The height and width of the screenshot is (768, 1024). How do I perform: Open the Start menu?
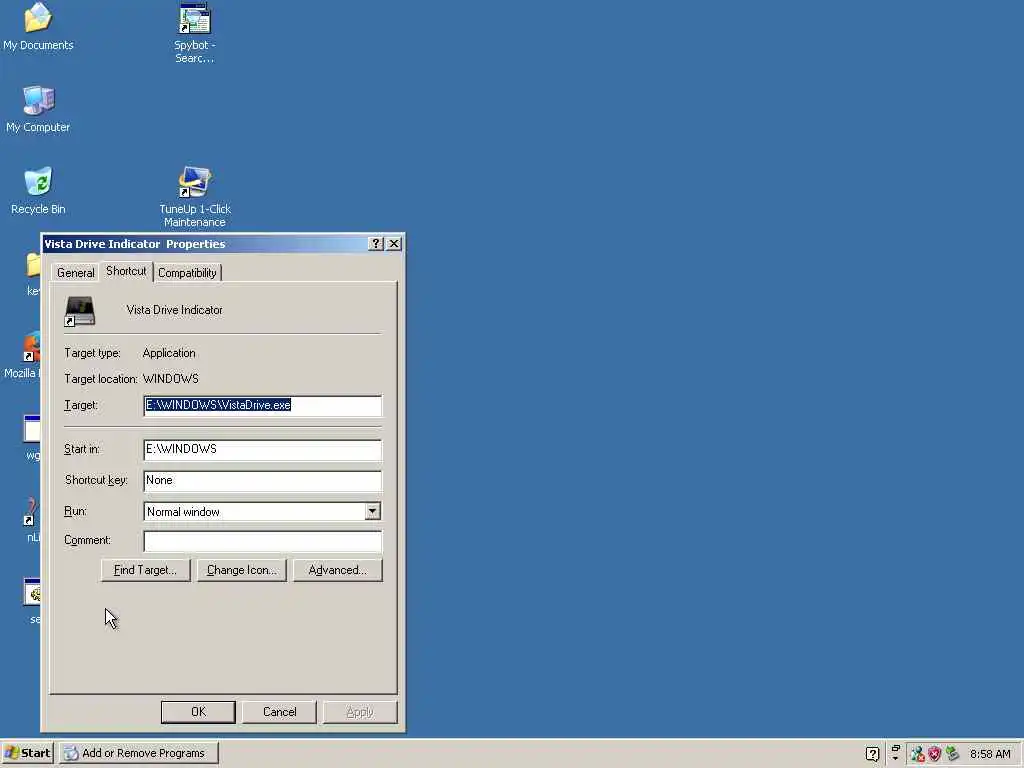pos(27,753)
